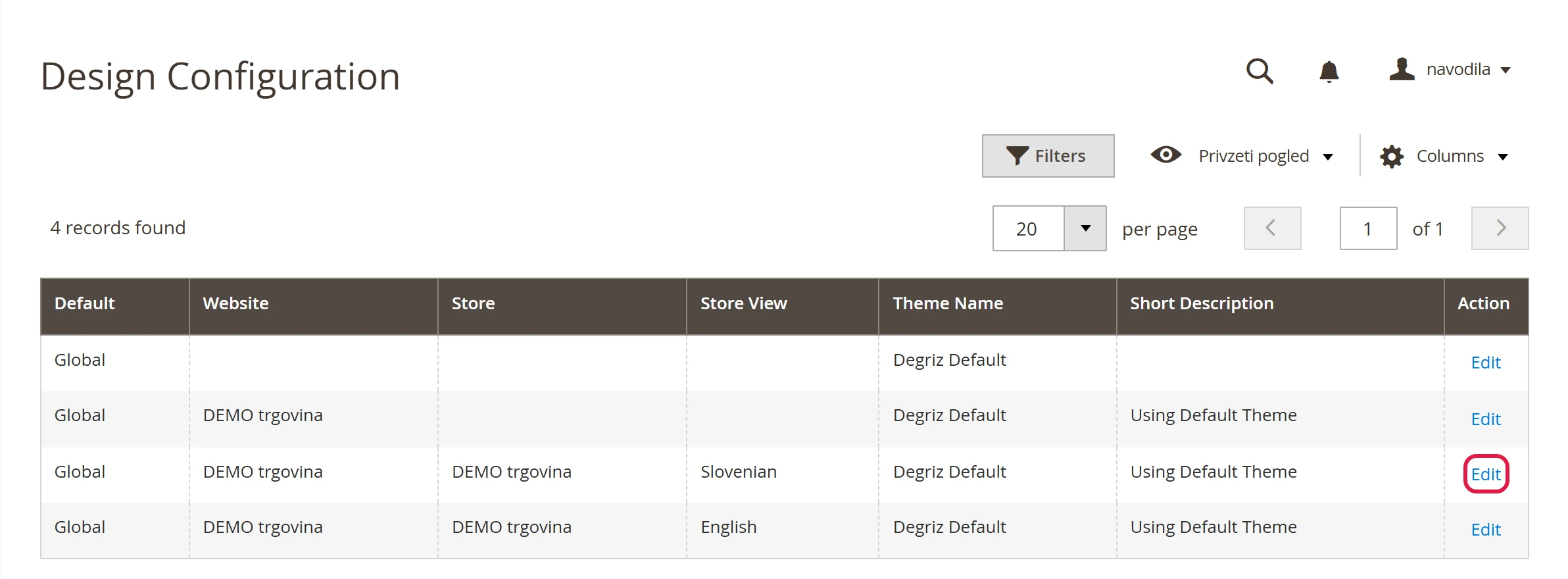
Task: Go to the previous page arrow
Action: coord(1272,228)
